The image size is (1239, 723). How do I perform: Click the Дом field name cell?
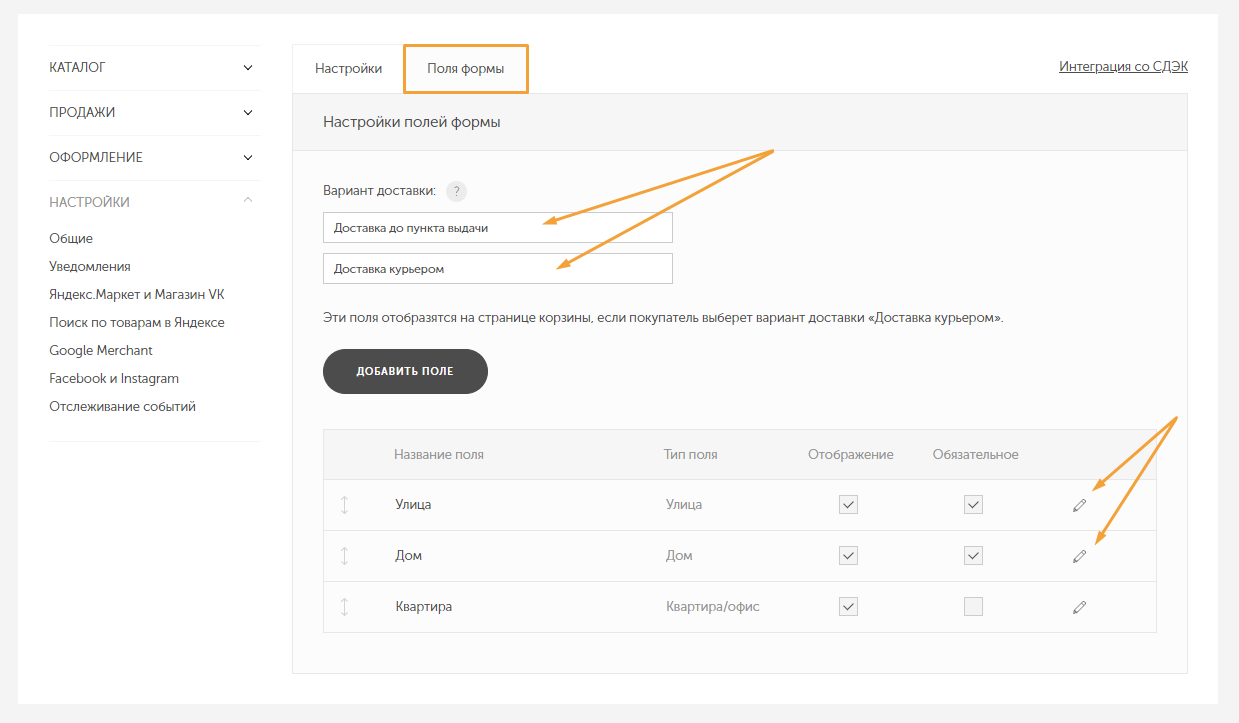(x=409, y=556)
